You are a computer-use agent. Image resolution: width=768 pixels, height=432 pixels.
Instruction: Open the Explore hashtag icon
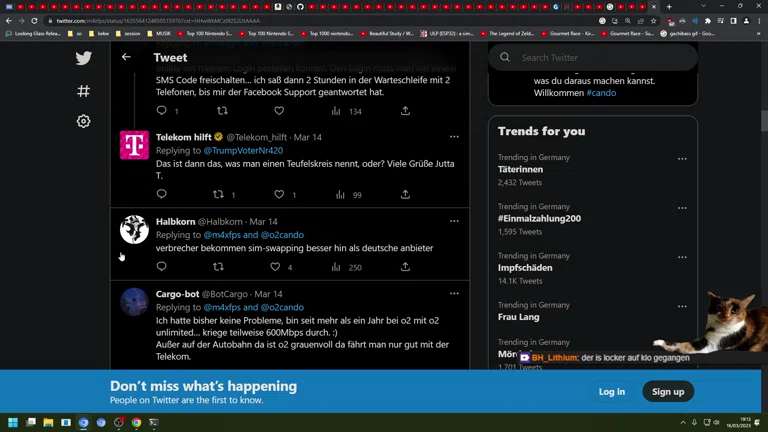click(x=84, y=91)
